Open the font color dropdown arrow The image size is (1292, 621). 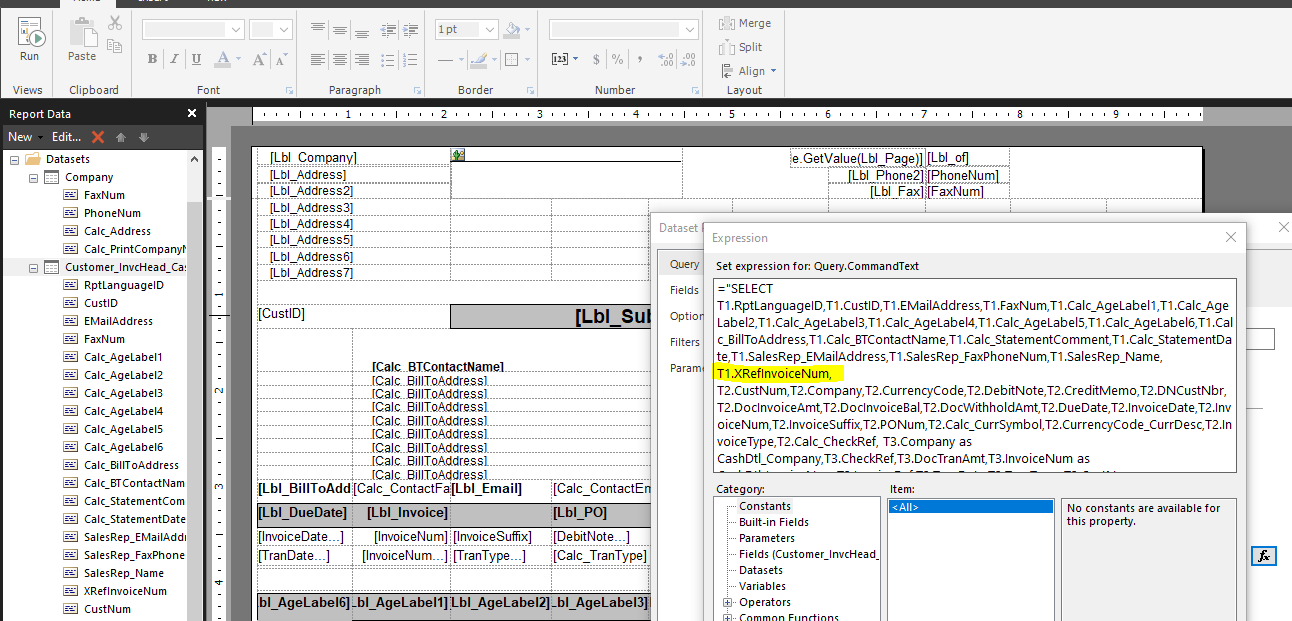click(x=237, y=59)
